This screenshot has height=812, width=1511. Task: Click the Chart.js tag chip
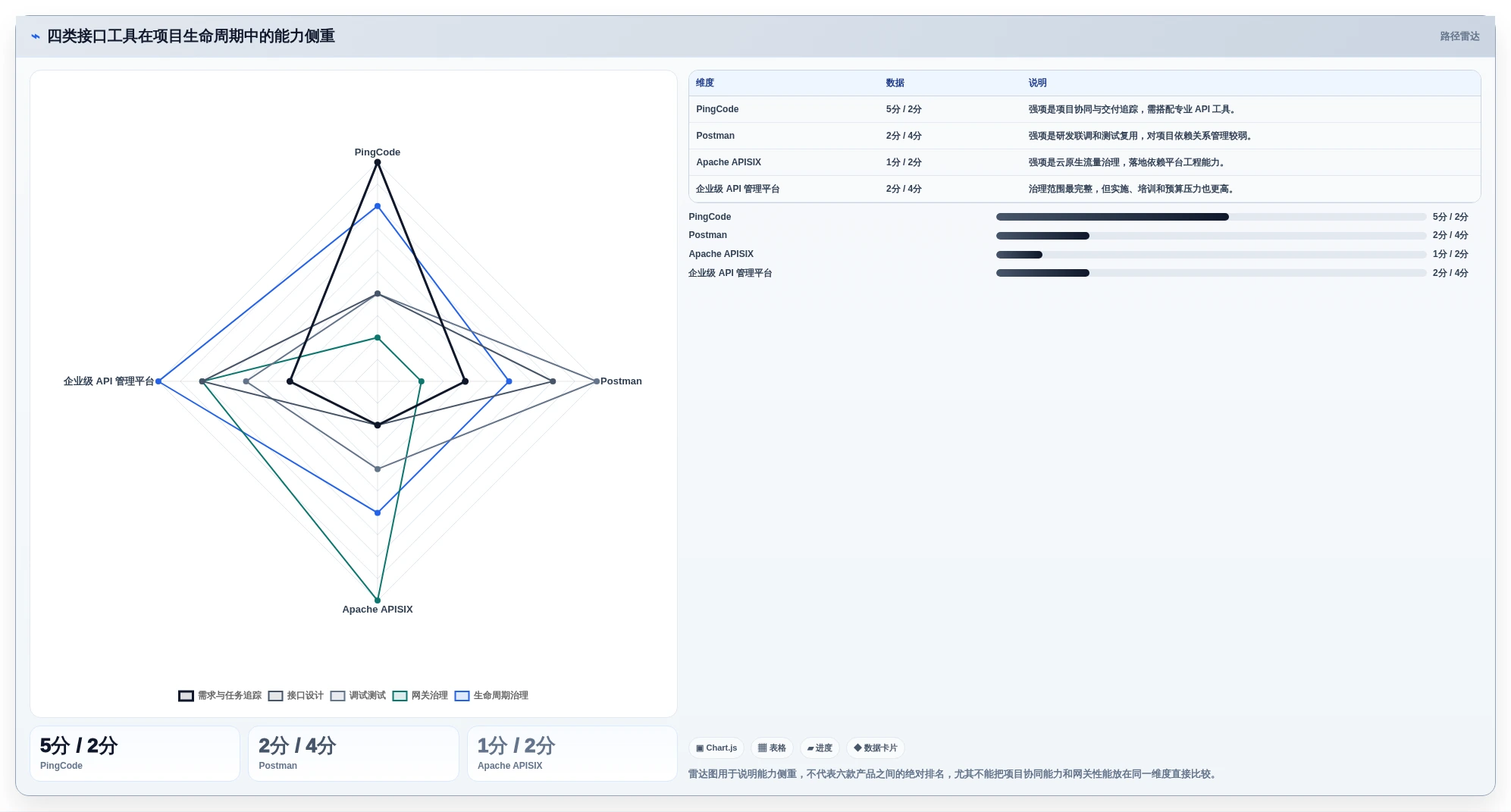716,748
